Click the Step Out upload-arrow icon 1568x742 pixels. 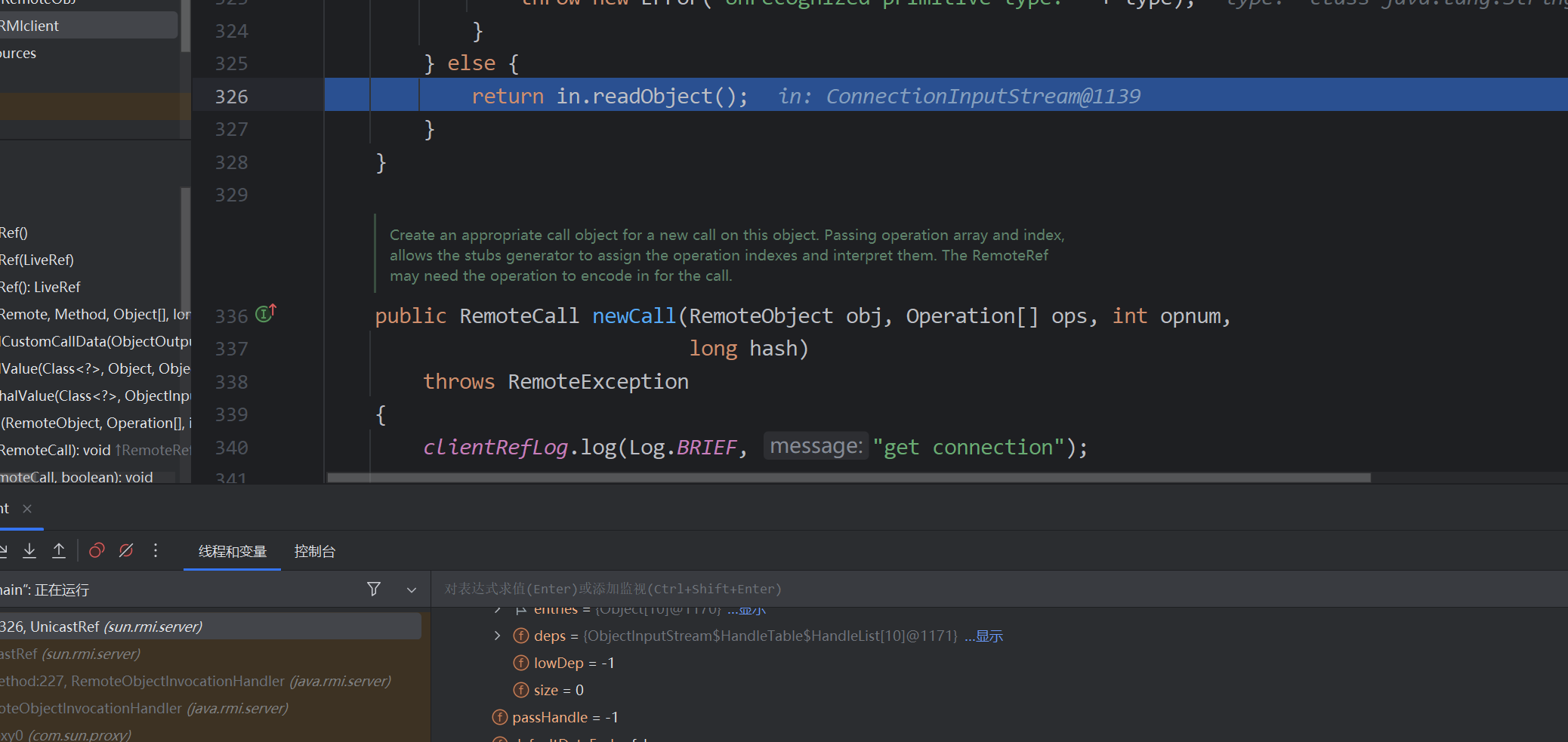[x=59, y=551]
